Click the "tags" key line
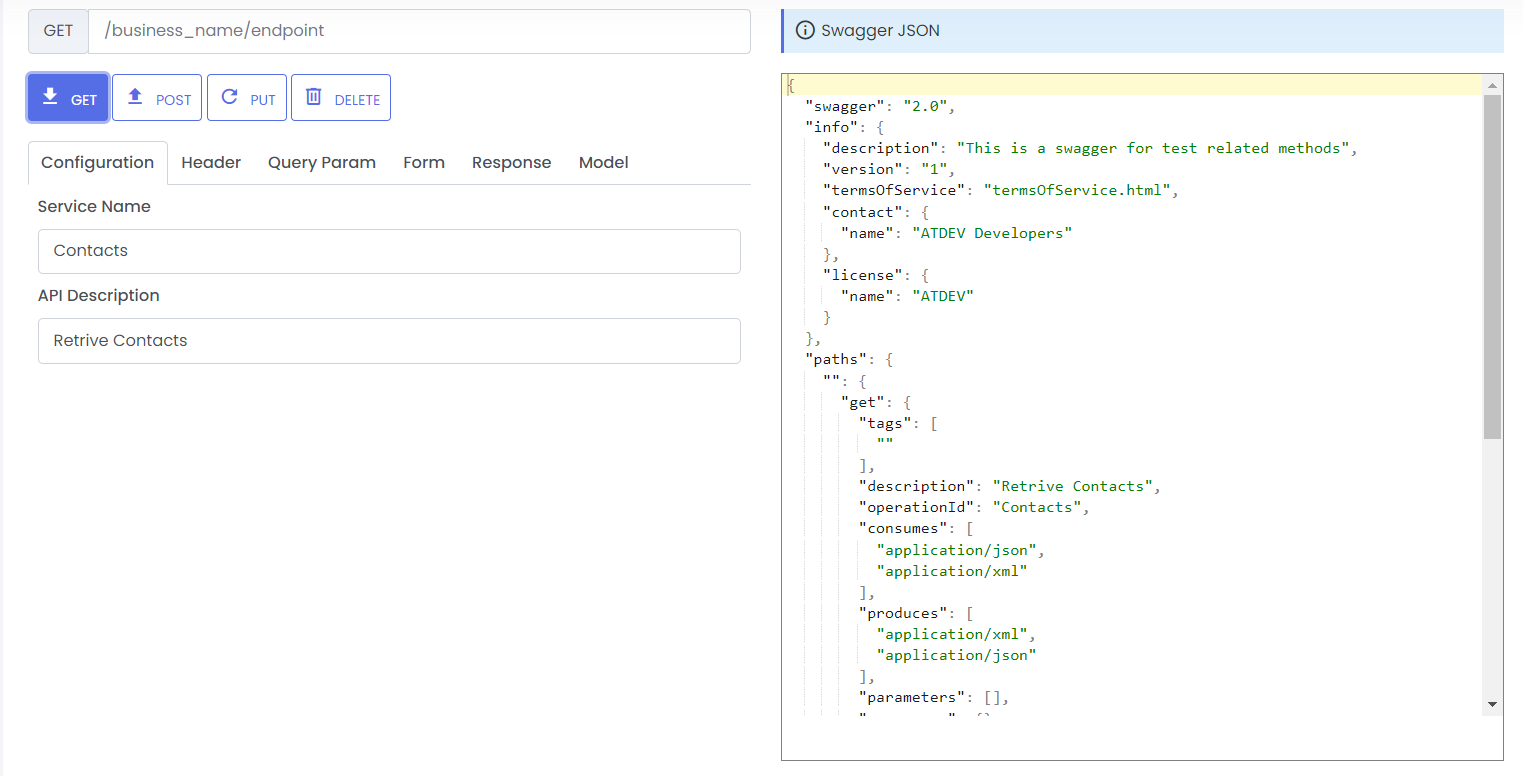1523x776 pixels. pos(898,423)
